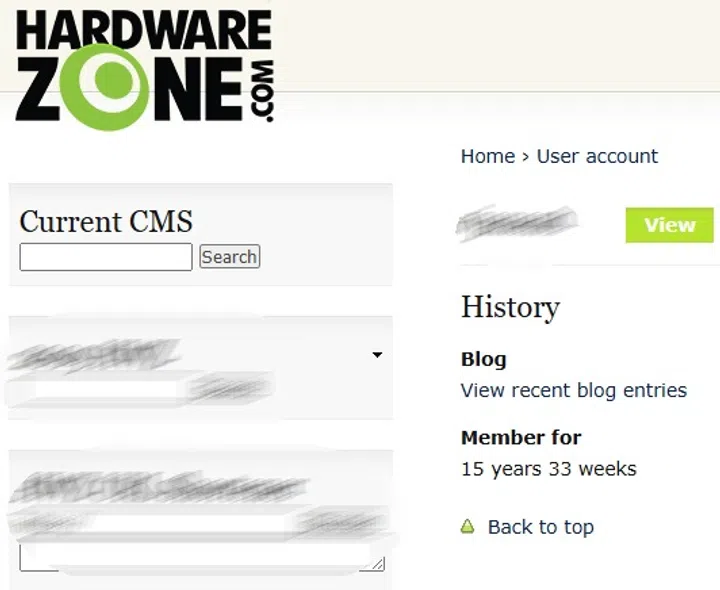This screenshot has height=590, width=720.
Task: Click the text area resize grip
Action: (x=378, y=564)
